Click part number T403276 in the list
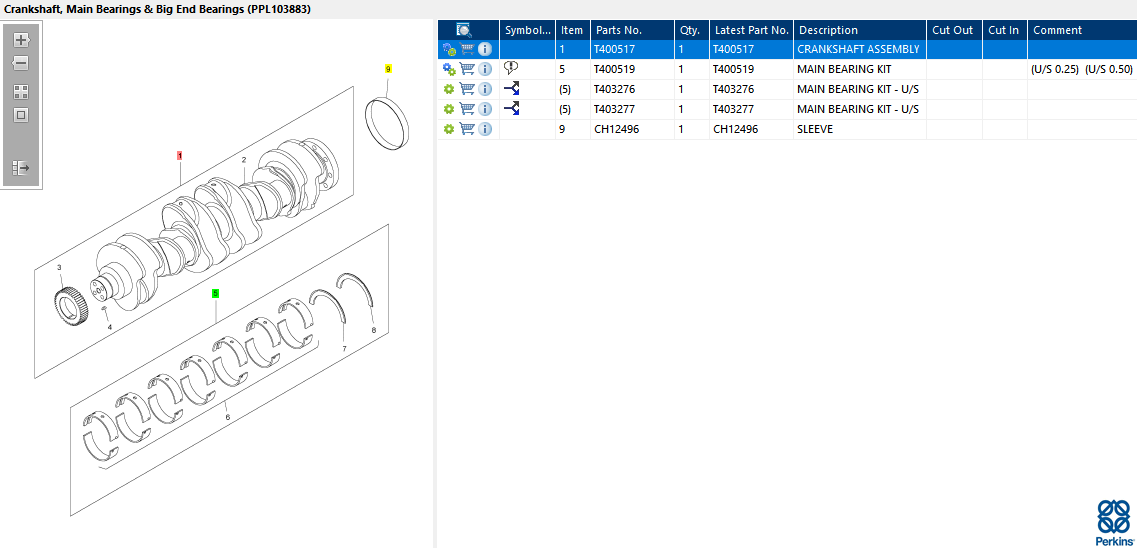Viewport: 1137px width, 548px height. pyautogui.click(x=617, y=89)
